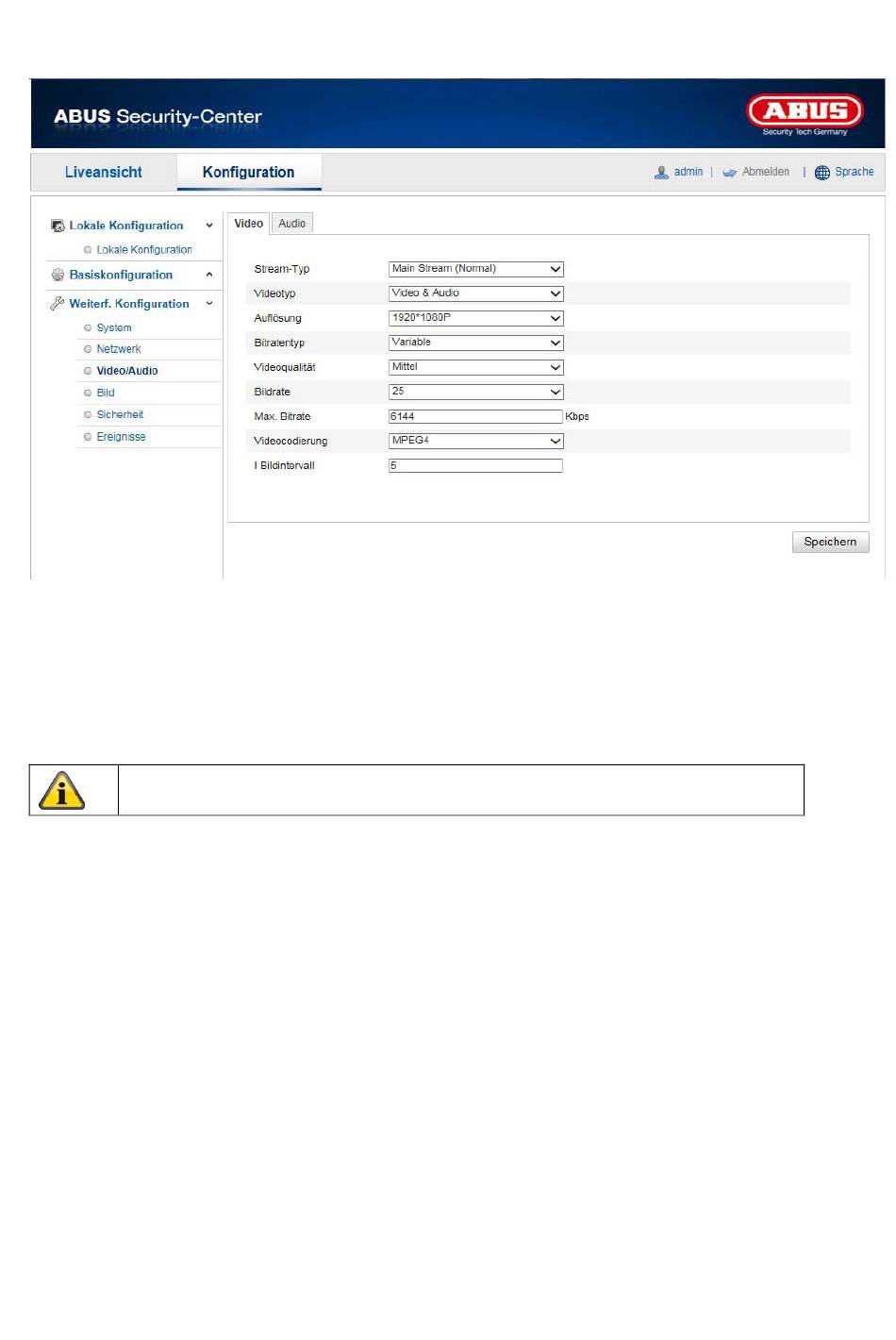Open the Videocodierung dropdown
Screen dimensions: 896x1340
[475, 441]
